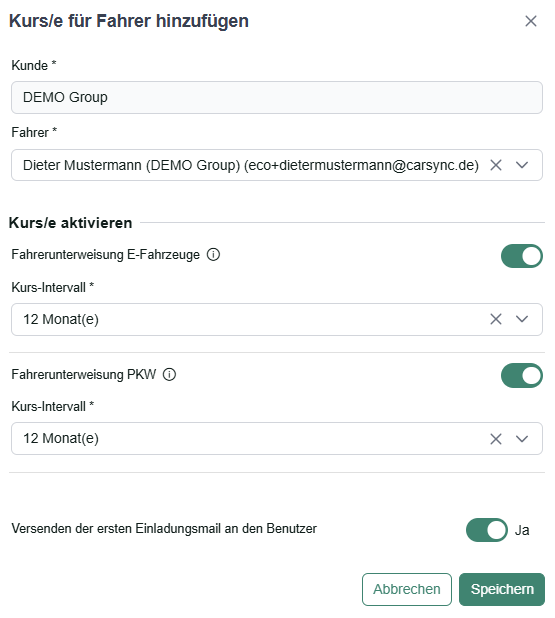The width and height of the screenshot is (555, 618).
Task: Expand the PKW Kurs-Intervall dropdown
Action: tap(521, 439)
